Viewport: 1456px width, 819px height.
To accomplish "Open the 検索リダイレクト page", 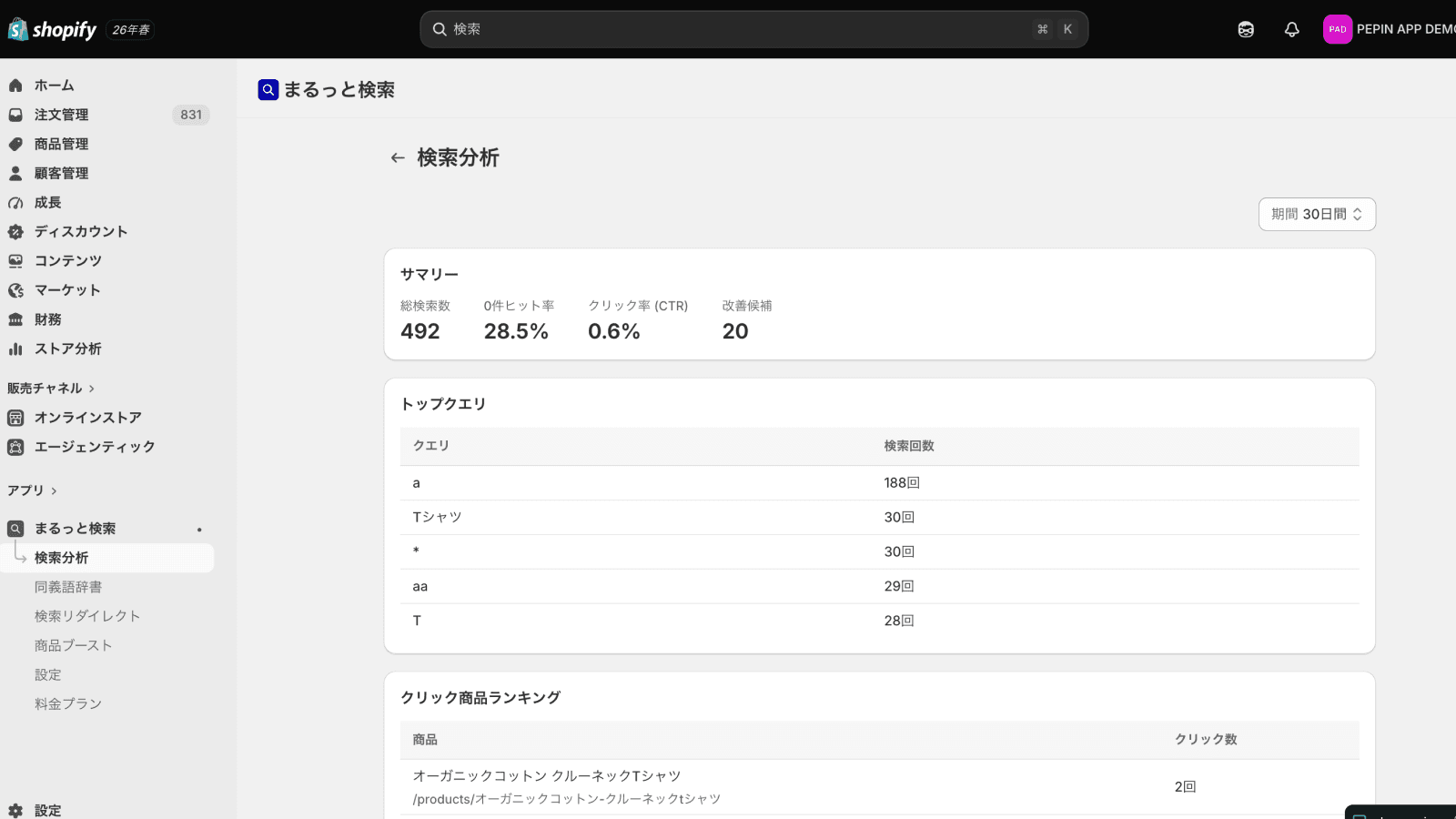I will click(x=87, y=616).
